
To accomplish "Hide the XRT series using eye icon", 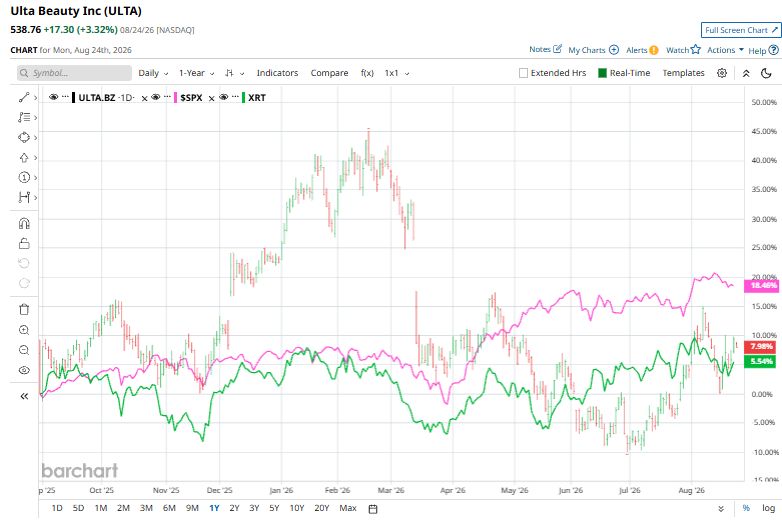I will click(223, 97).
